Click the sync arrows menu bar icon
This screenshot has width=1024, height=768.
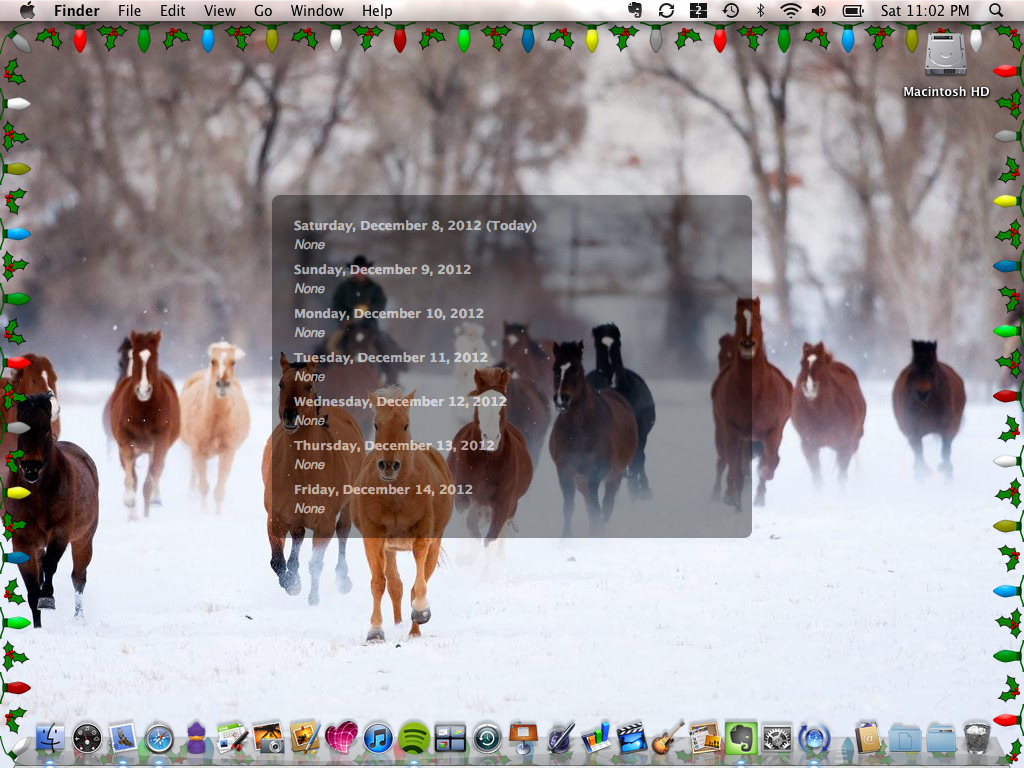(666, 10)
